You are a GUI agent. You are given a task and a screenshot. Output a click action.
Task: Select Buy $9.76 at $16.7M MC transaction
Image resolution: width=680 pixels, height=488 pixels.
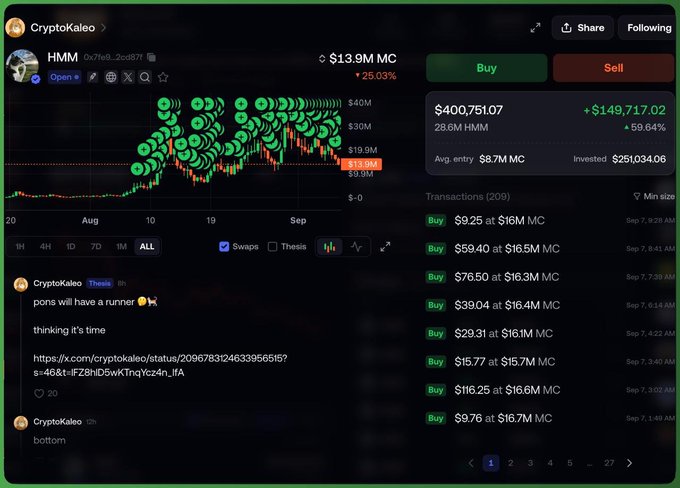coord(550,418)
